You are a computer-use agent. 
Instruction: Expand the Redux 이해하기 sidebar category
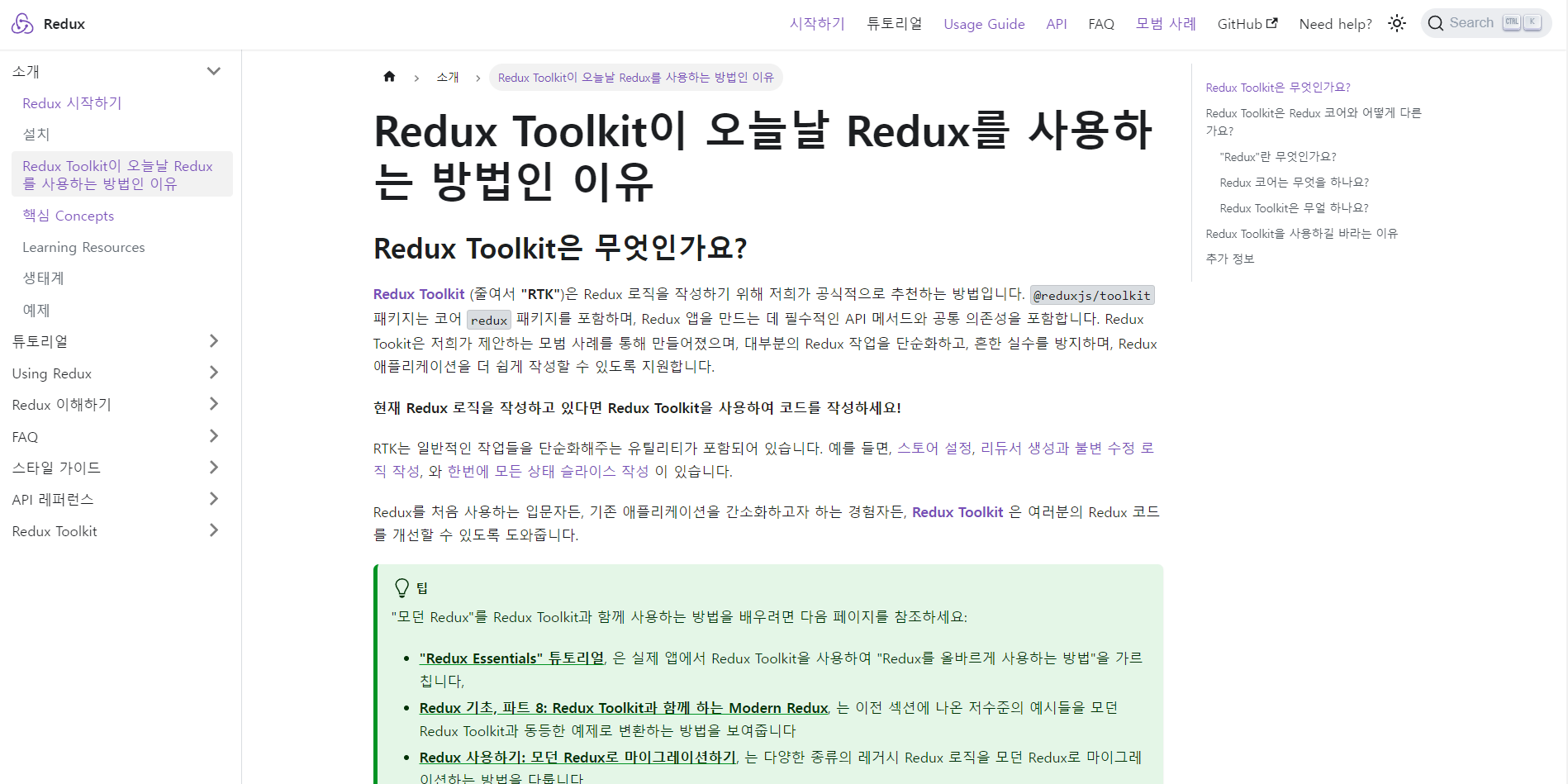pos(213,404)
